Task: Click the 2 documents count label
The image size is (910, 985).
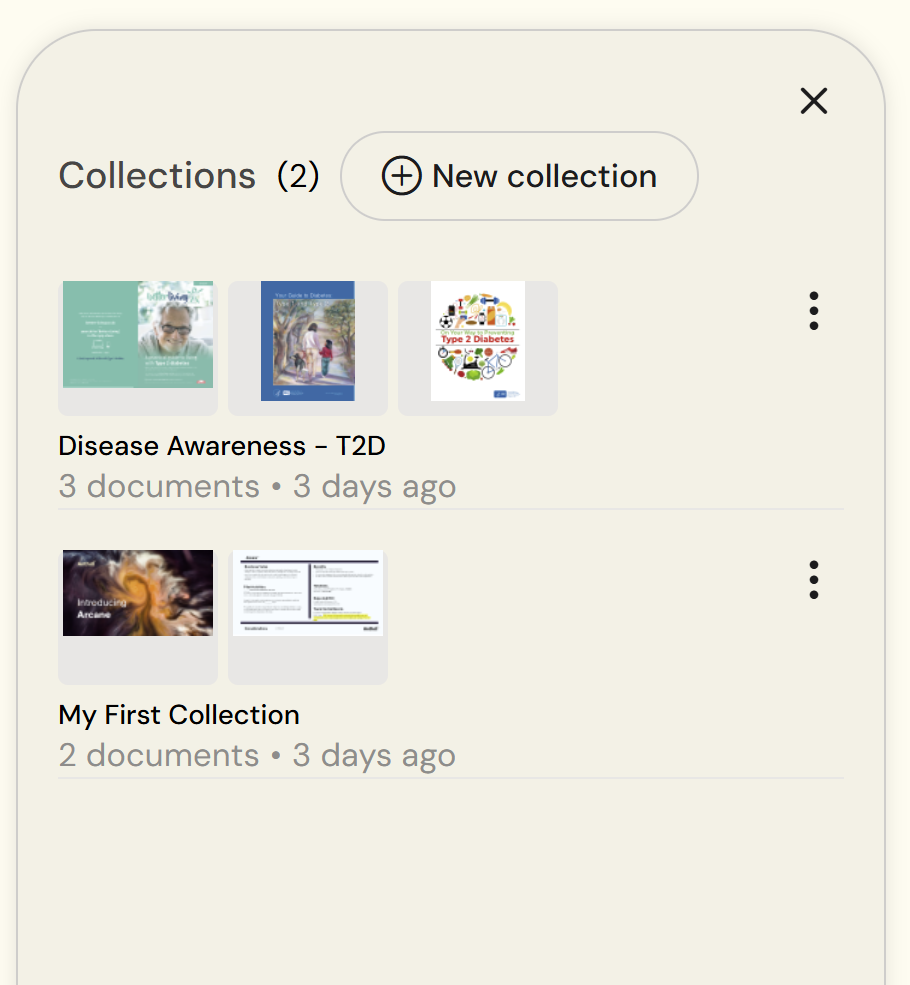Action: [x=159, y=756]
